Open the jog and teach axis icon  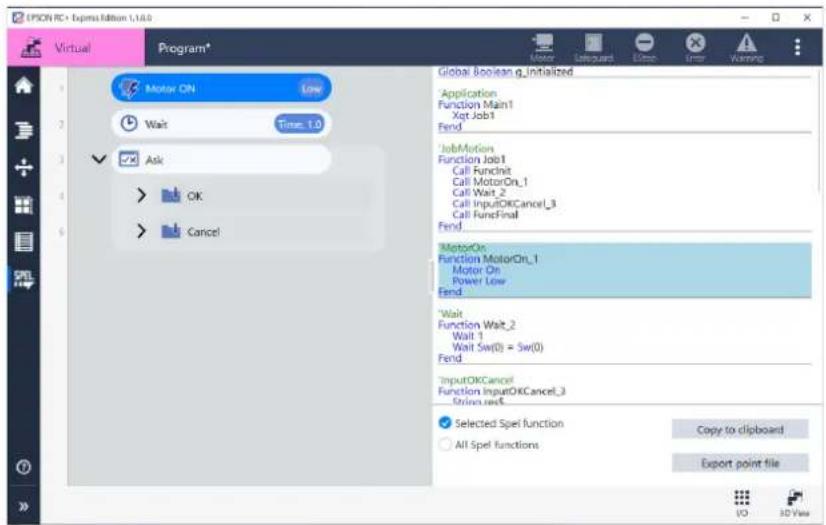pos(23,167)
